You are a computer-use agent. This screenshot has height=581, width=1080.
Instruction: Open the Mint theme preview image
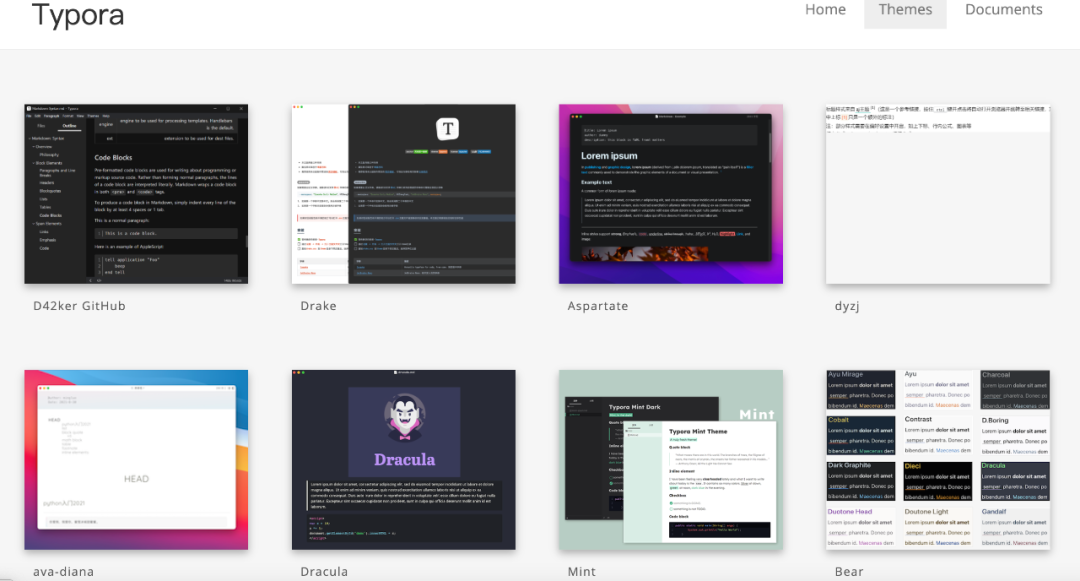pos(671,460)
